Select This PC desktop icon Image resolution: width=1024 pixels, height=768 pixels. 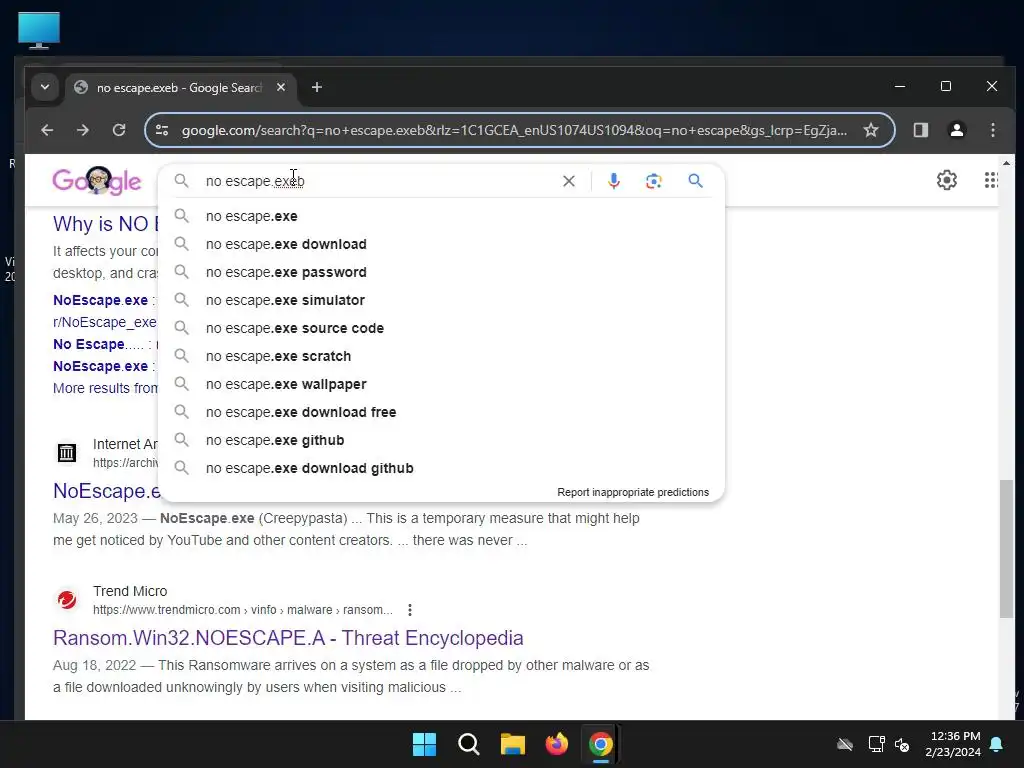click(x=39, y=31)
